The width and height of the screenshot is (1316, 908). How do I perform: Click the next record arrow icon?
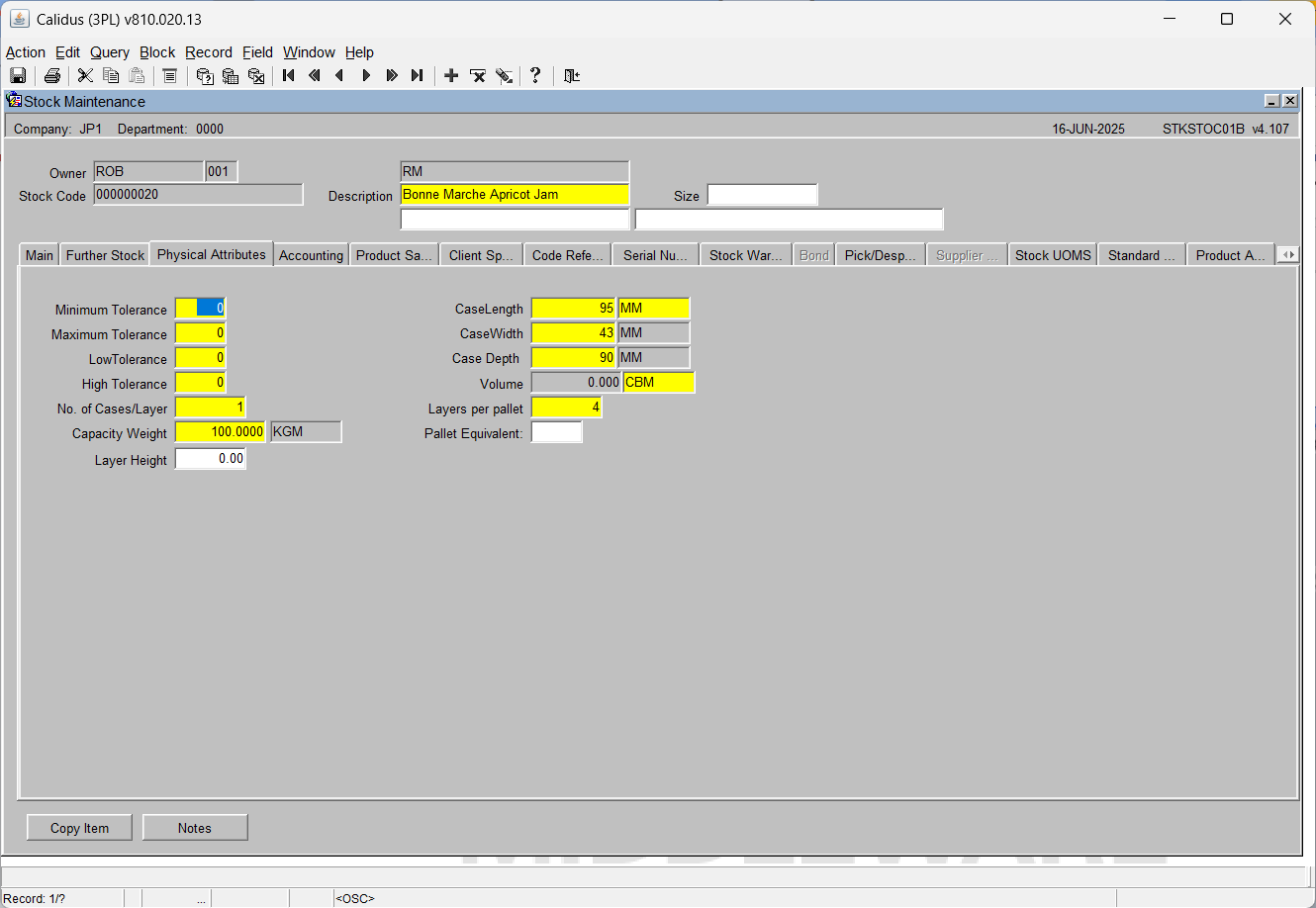coord(366,76)
